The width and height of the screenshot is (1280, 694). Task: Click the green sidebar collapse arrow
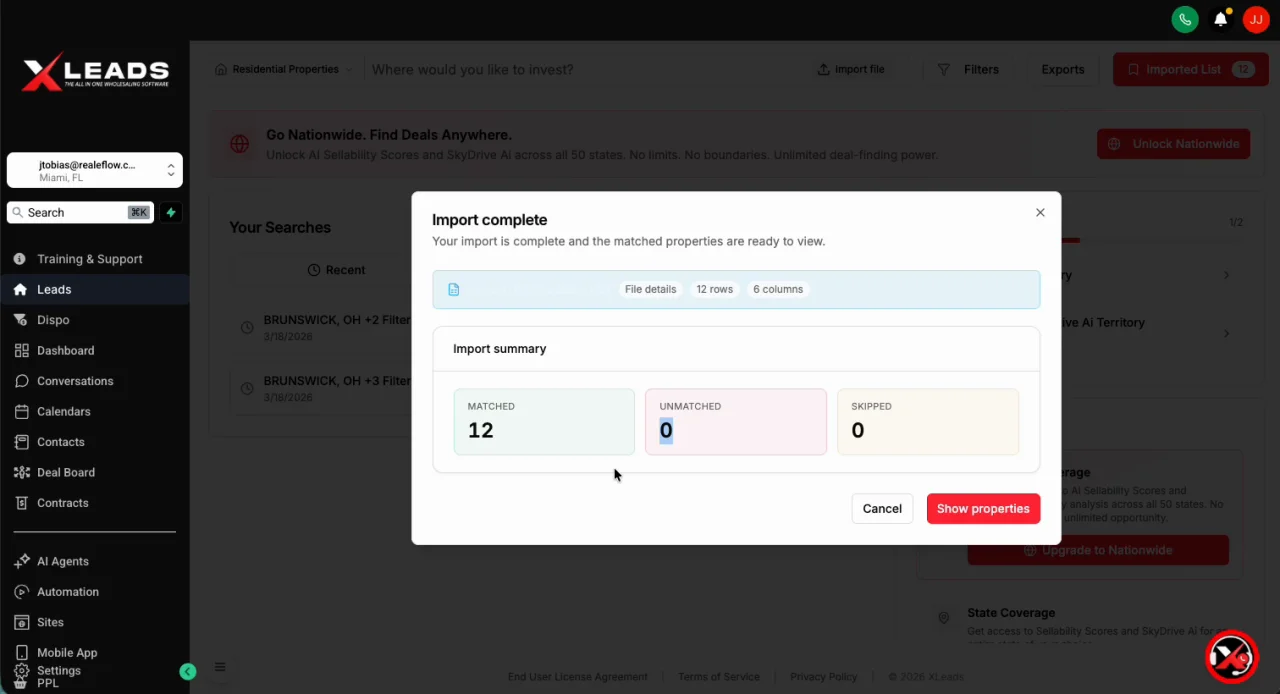187,672
